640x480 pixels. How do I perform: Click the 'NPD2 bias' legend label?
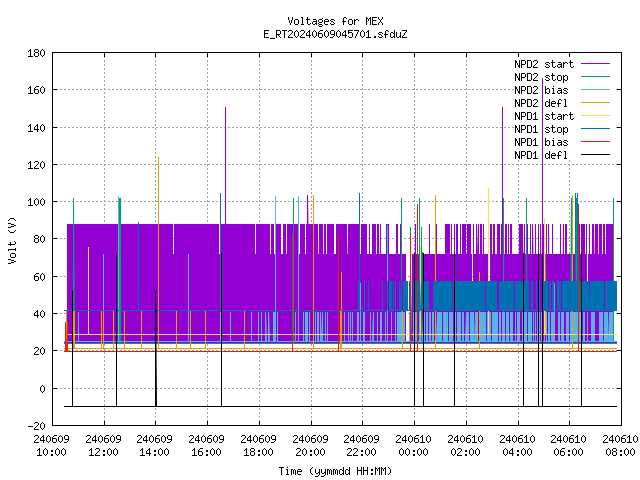point(541,90)
